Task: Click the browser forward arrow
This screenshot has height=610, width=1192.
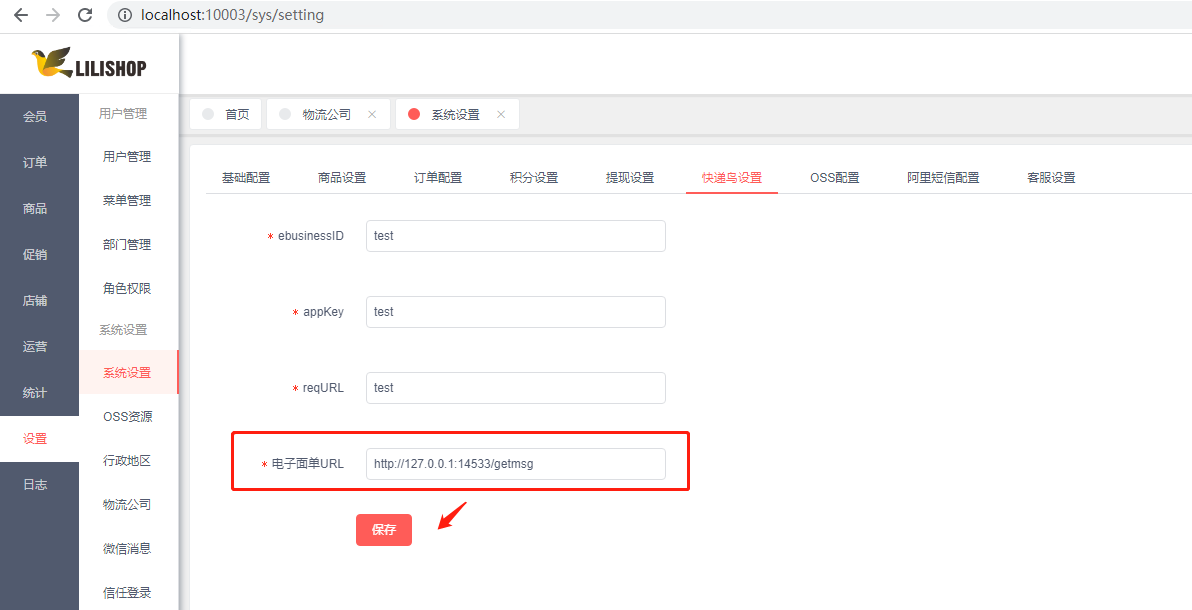Action: click(x=53, y=14)
